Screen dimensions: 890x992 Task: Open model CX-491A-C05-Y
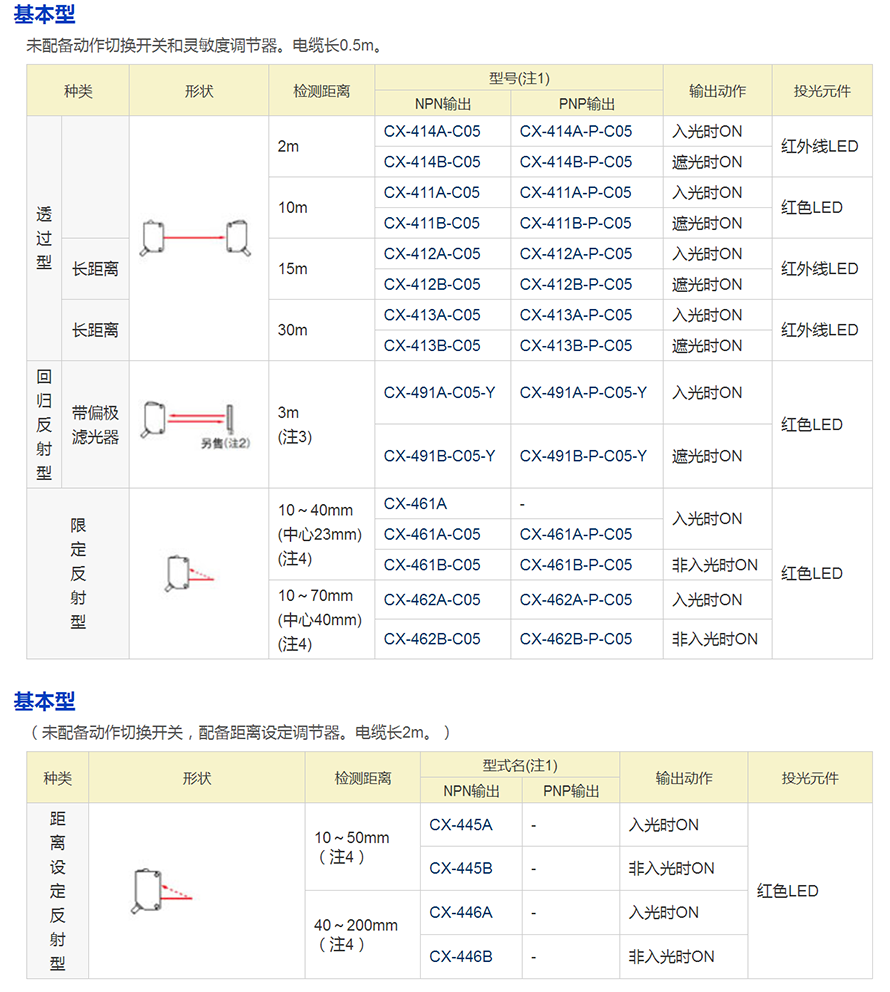click(439, 392)
